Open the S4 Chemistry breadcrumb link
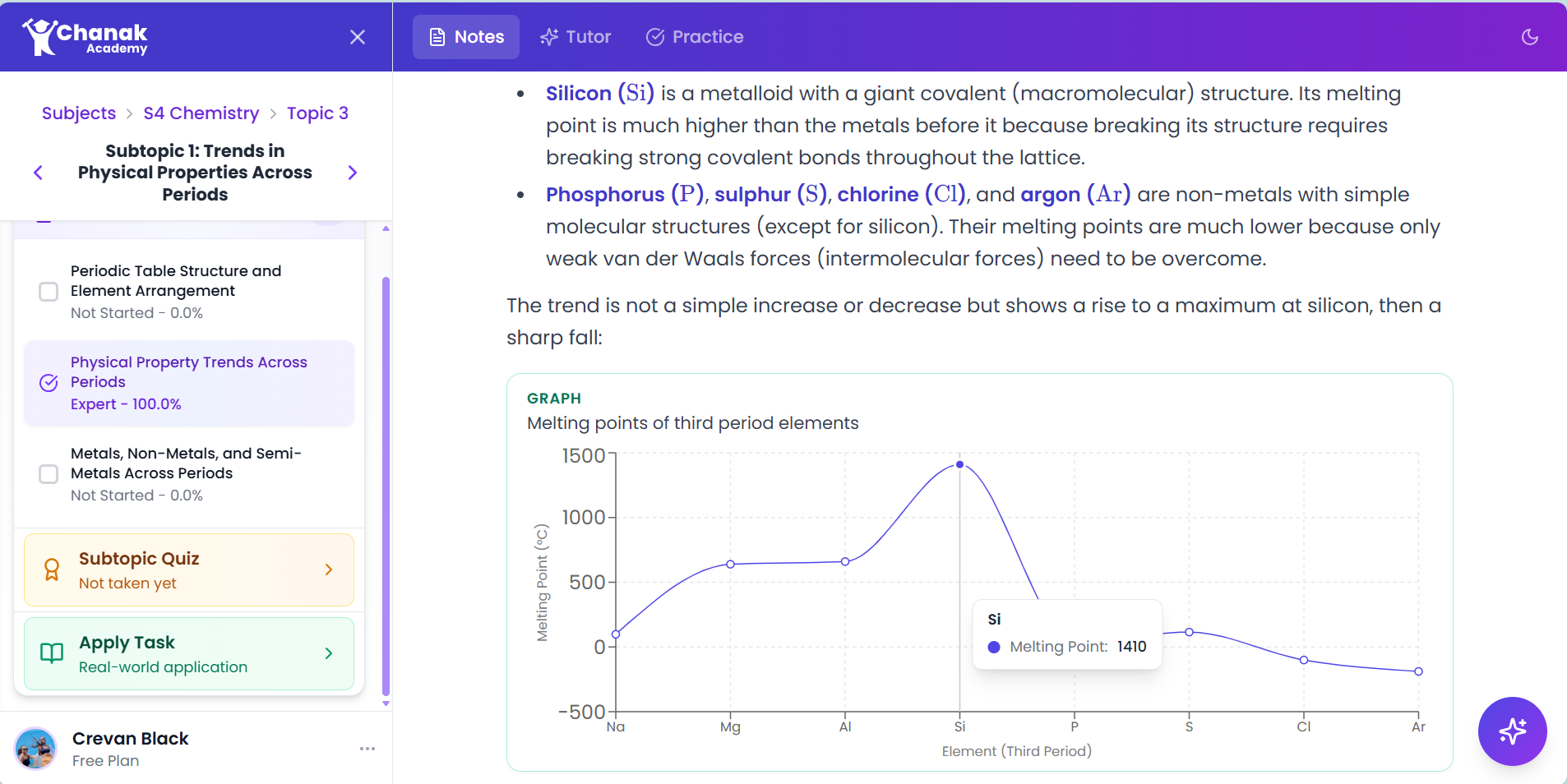Screen dimensions: 1567x784 (201, 113)
